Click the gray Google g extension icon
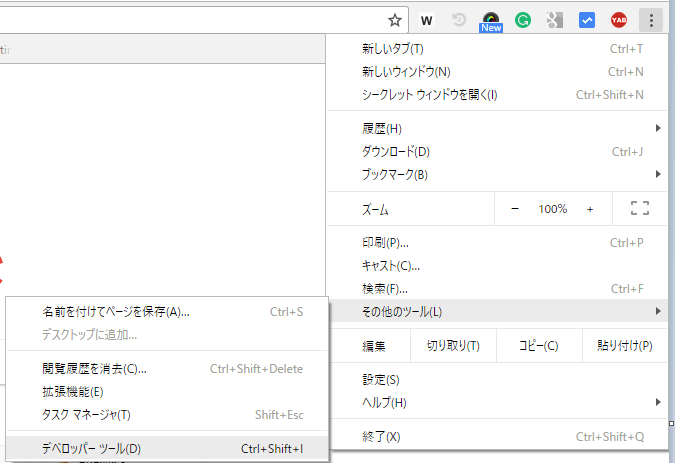Viewport: 676px width, 463px height. [x=554, y=19]
